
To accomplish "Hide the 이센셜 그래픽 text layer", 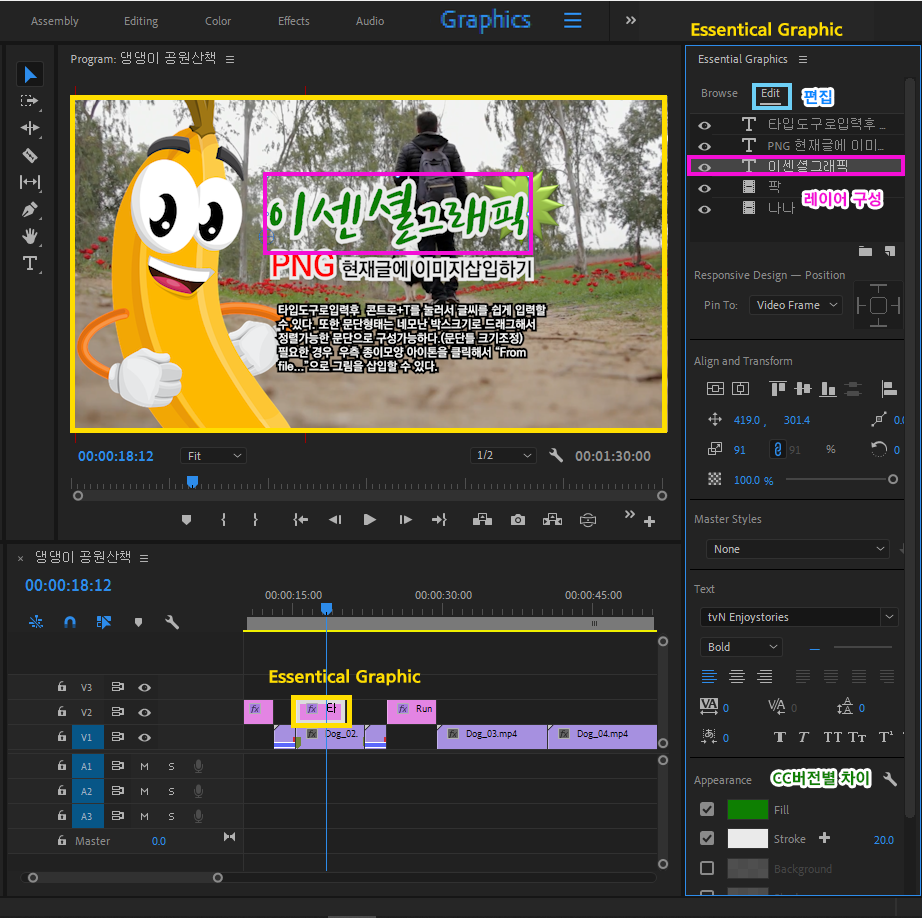I will (x=704, y=168).
